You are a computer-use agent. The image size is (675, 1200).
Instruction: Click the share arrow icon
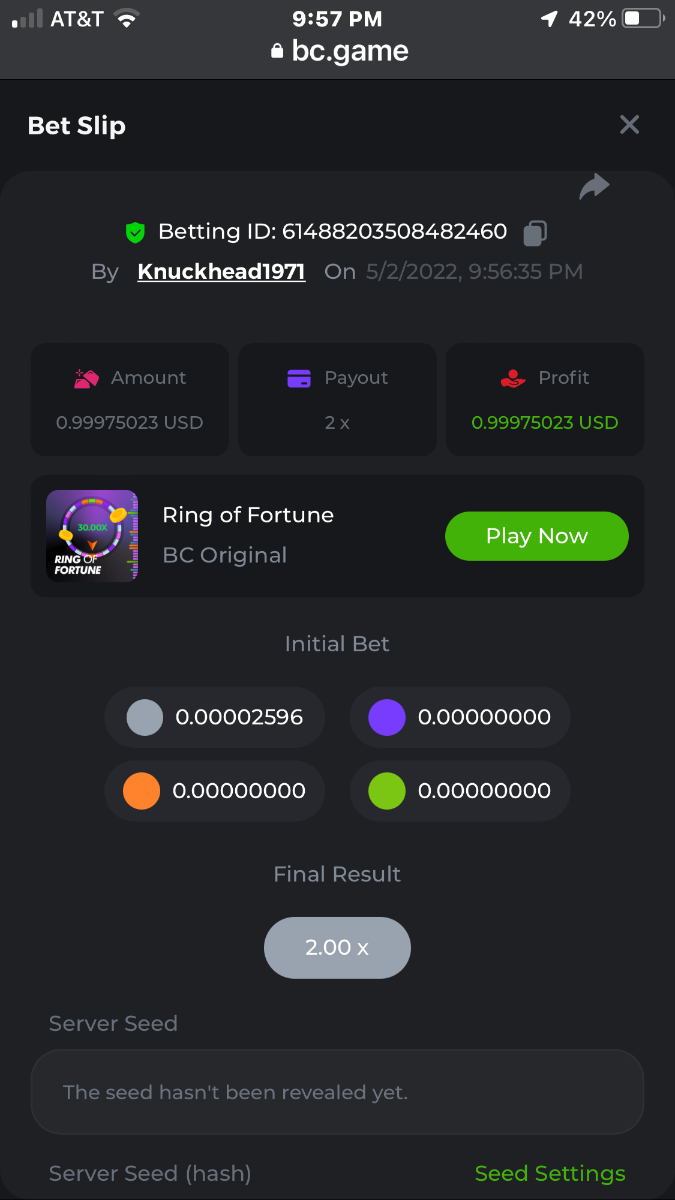[594, 187]
